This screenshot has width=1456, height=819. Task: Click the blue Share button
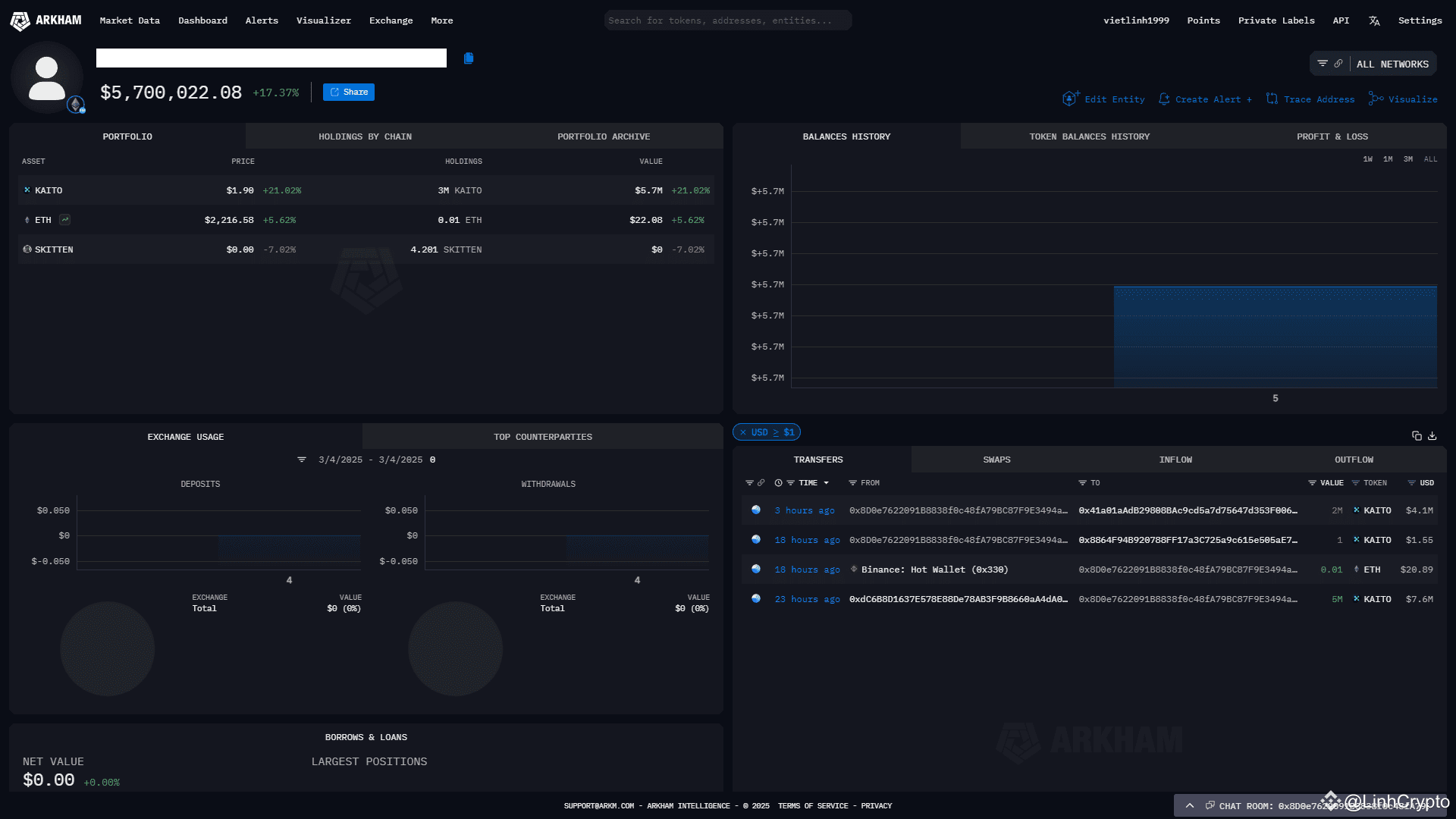point(349,93)
